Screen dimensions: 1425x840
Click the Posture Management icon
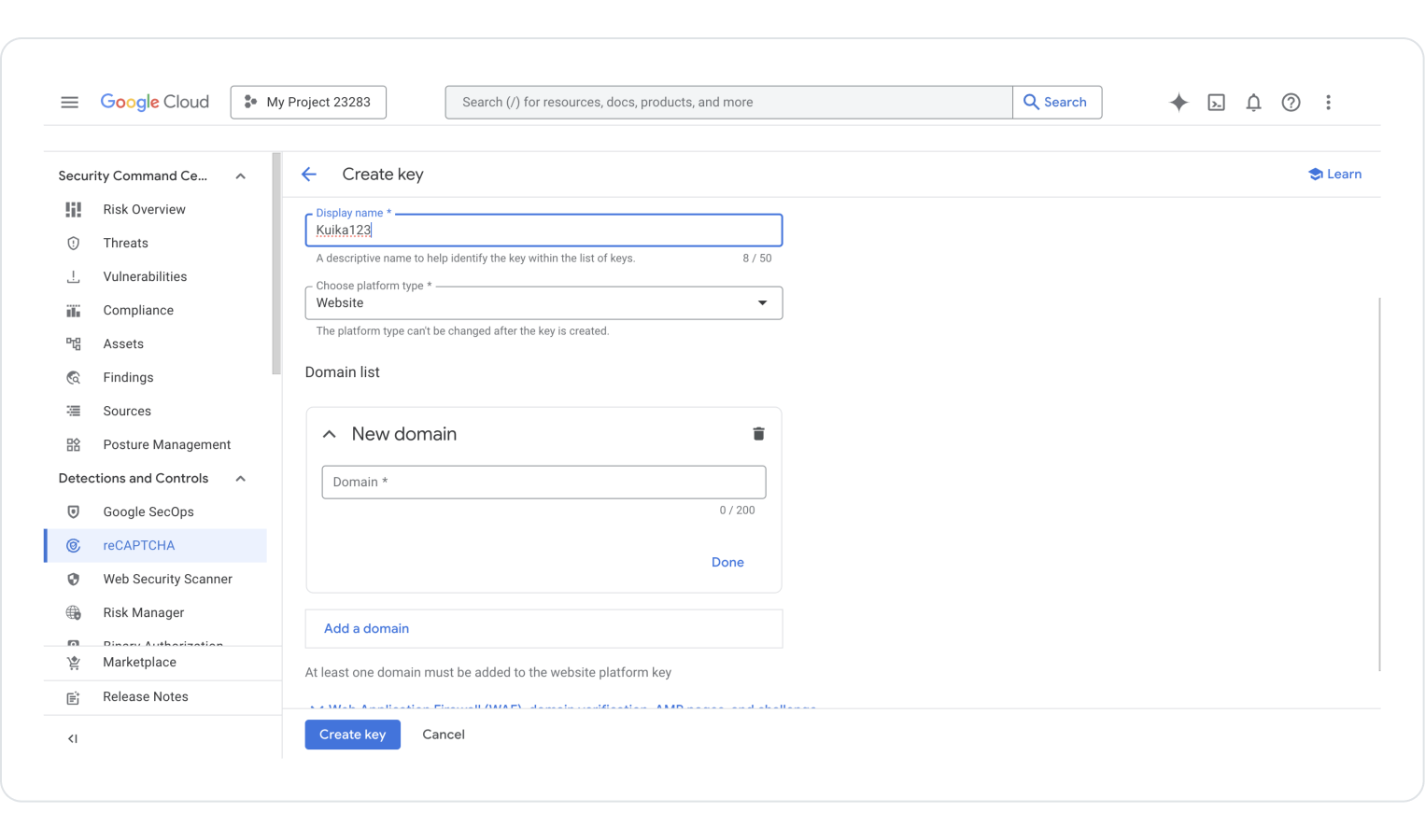[x=74, y=445]
